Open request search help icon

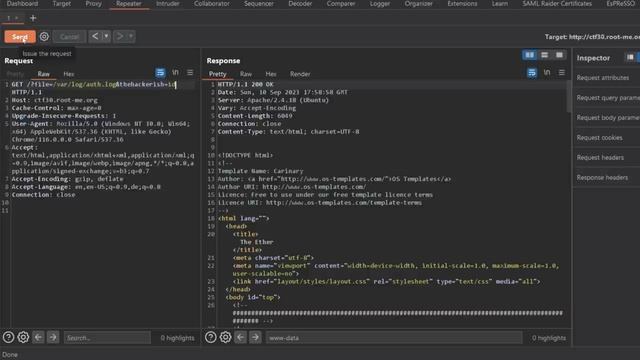click(x=9, y=337)
